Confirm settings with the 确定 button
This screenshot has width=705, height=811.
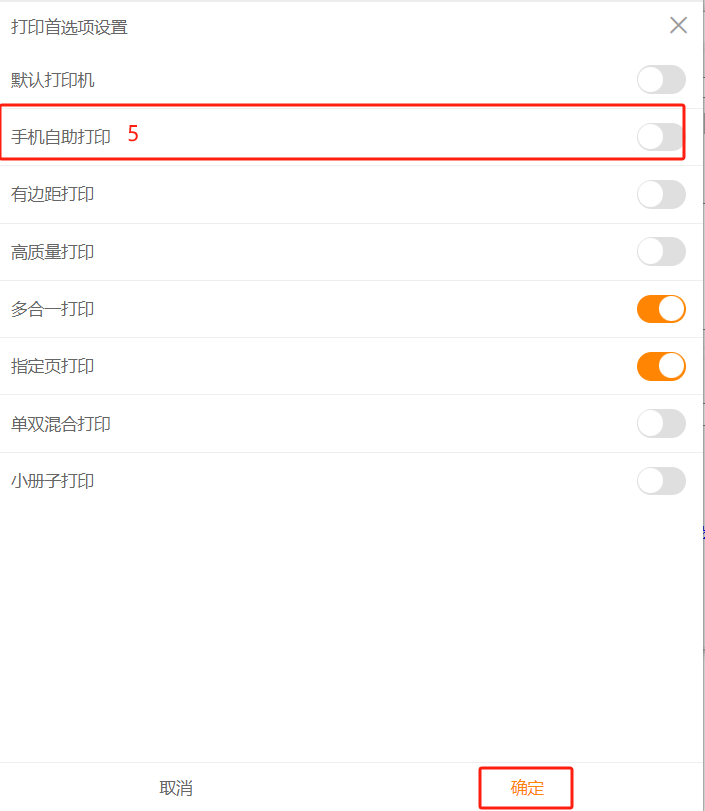527,788
